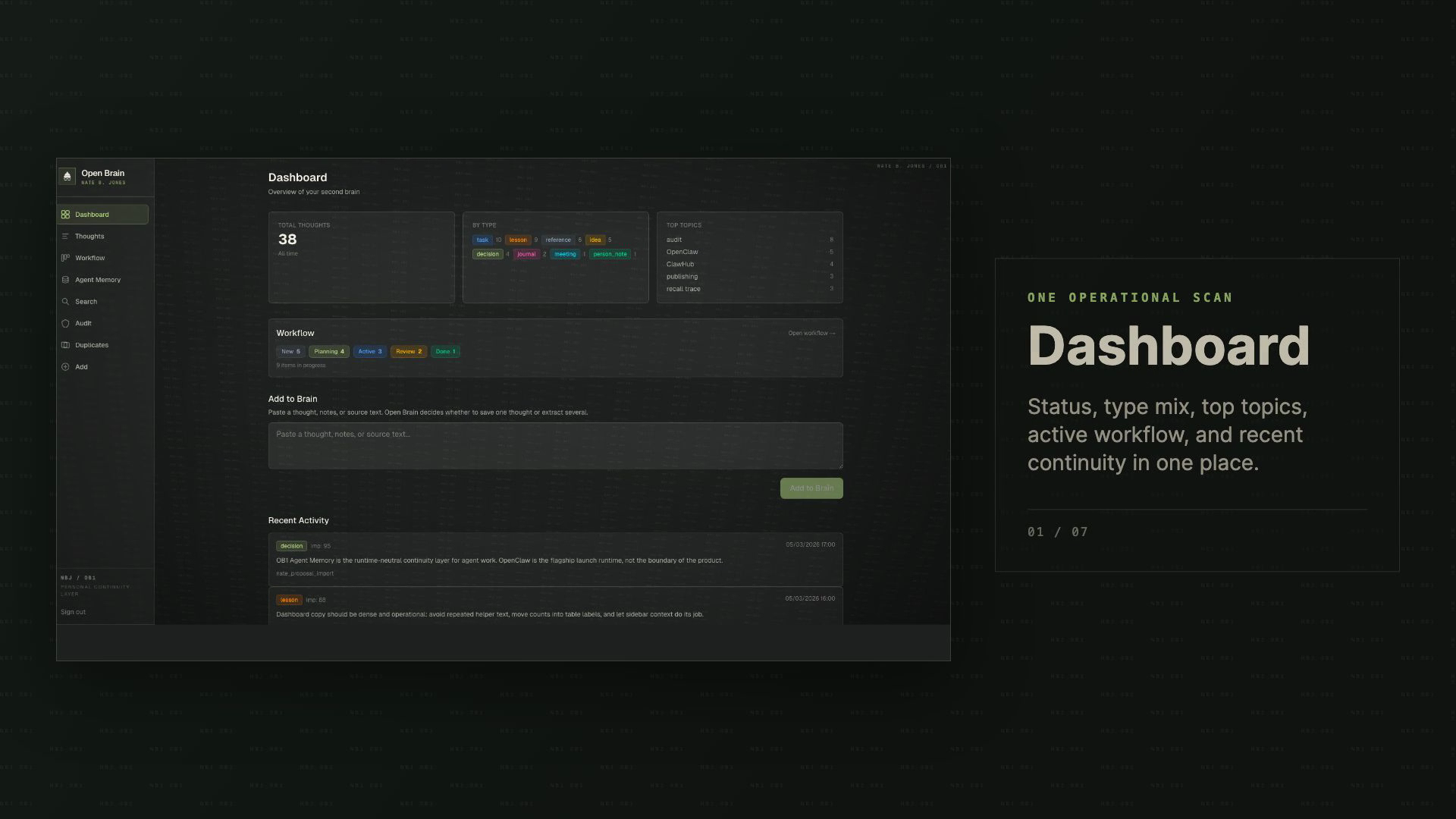The image size is (1456, 819).
Task: Click the 'Recent Activity' heading
Action: pyautogui.click(x=298, y=520)
